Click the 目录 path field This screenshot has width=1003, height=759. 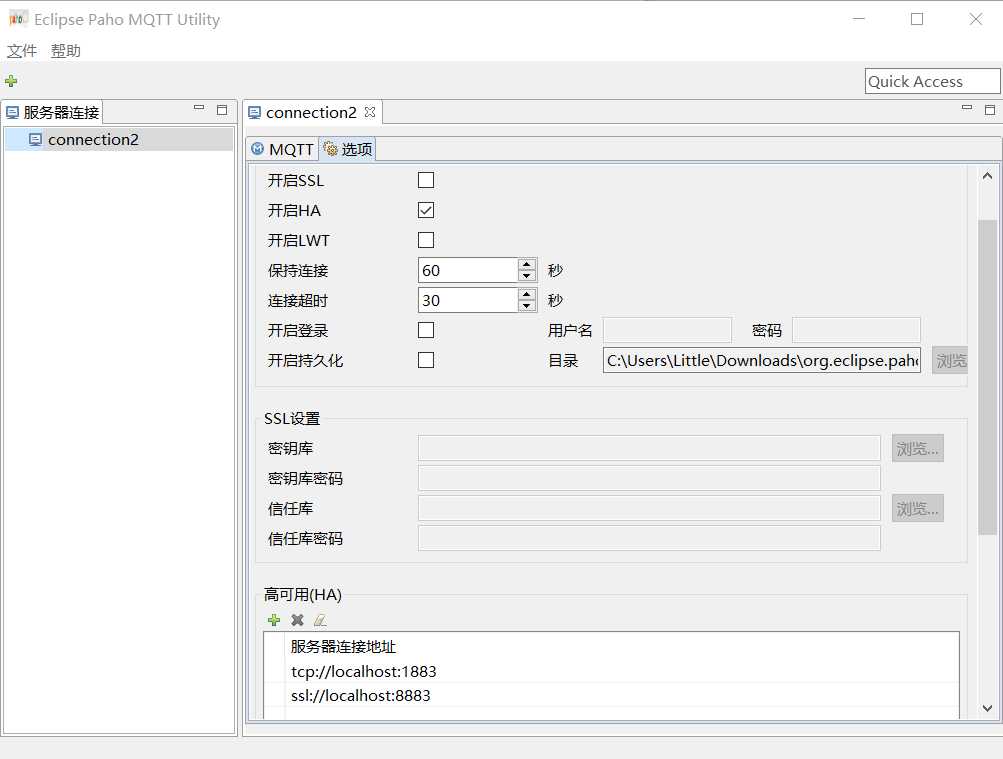[762, 361]
